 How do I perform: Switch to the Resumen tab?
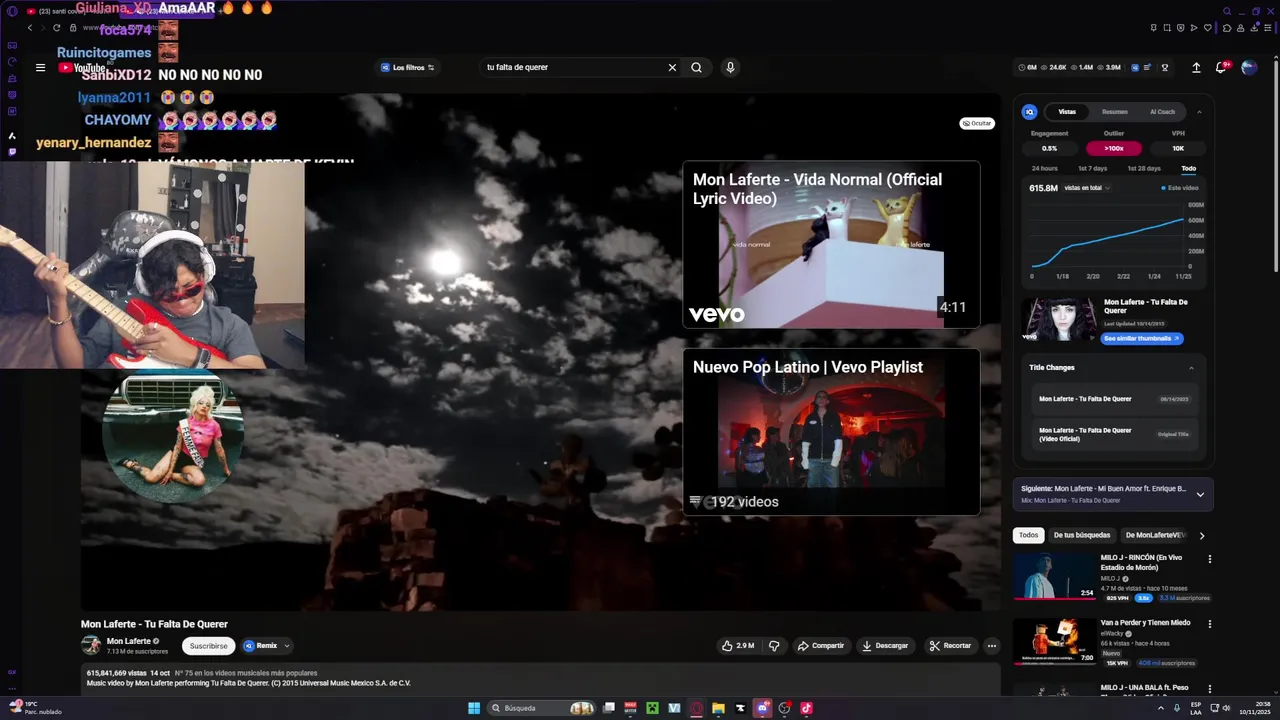coord(1114,112)
